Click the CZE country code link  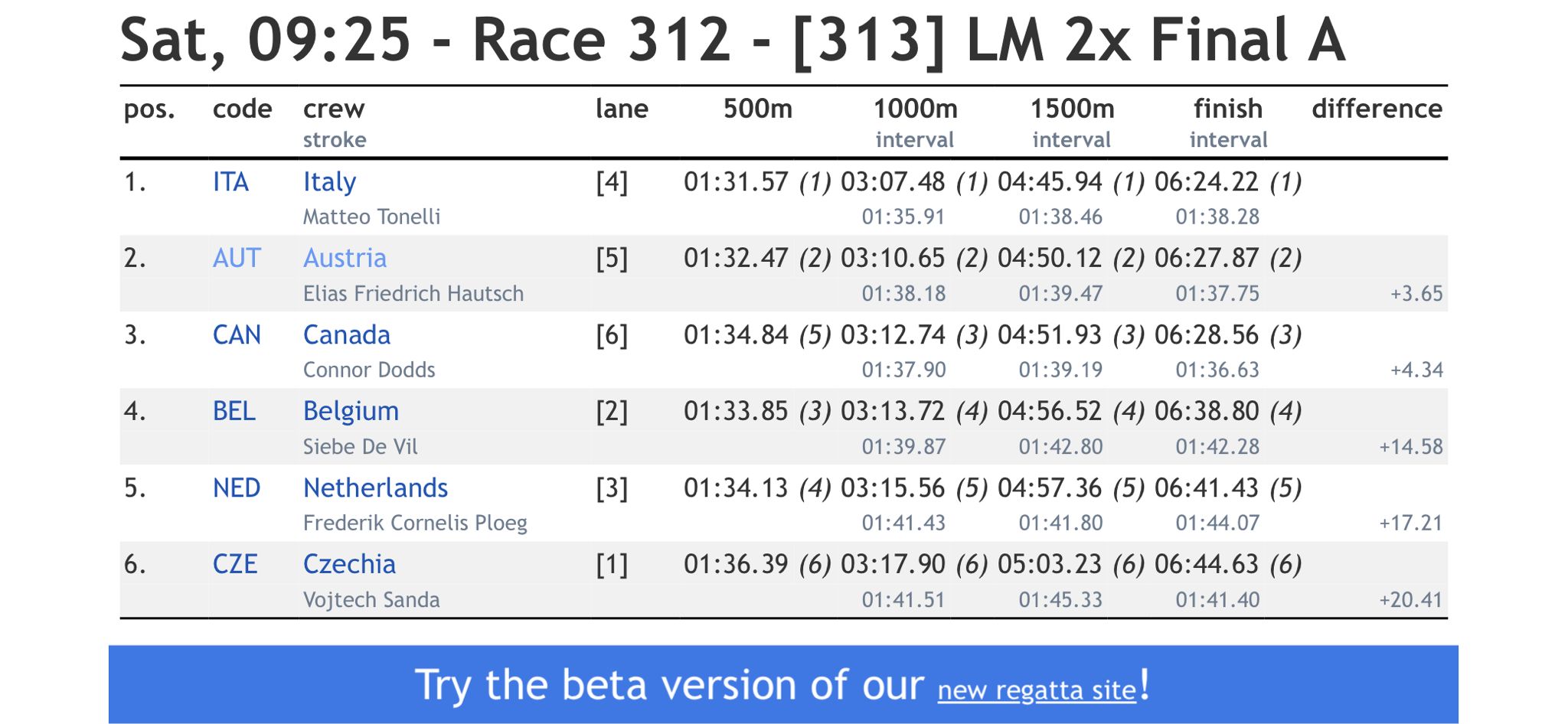pos(234,565)
